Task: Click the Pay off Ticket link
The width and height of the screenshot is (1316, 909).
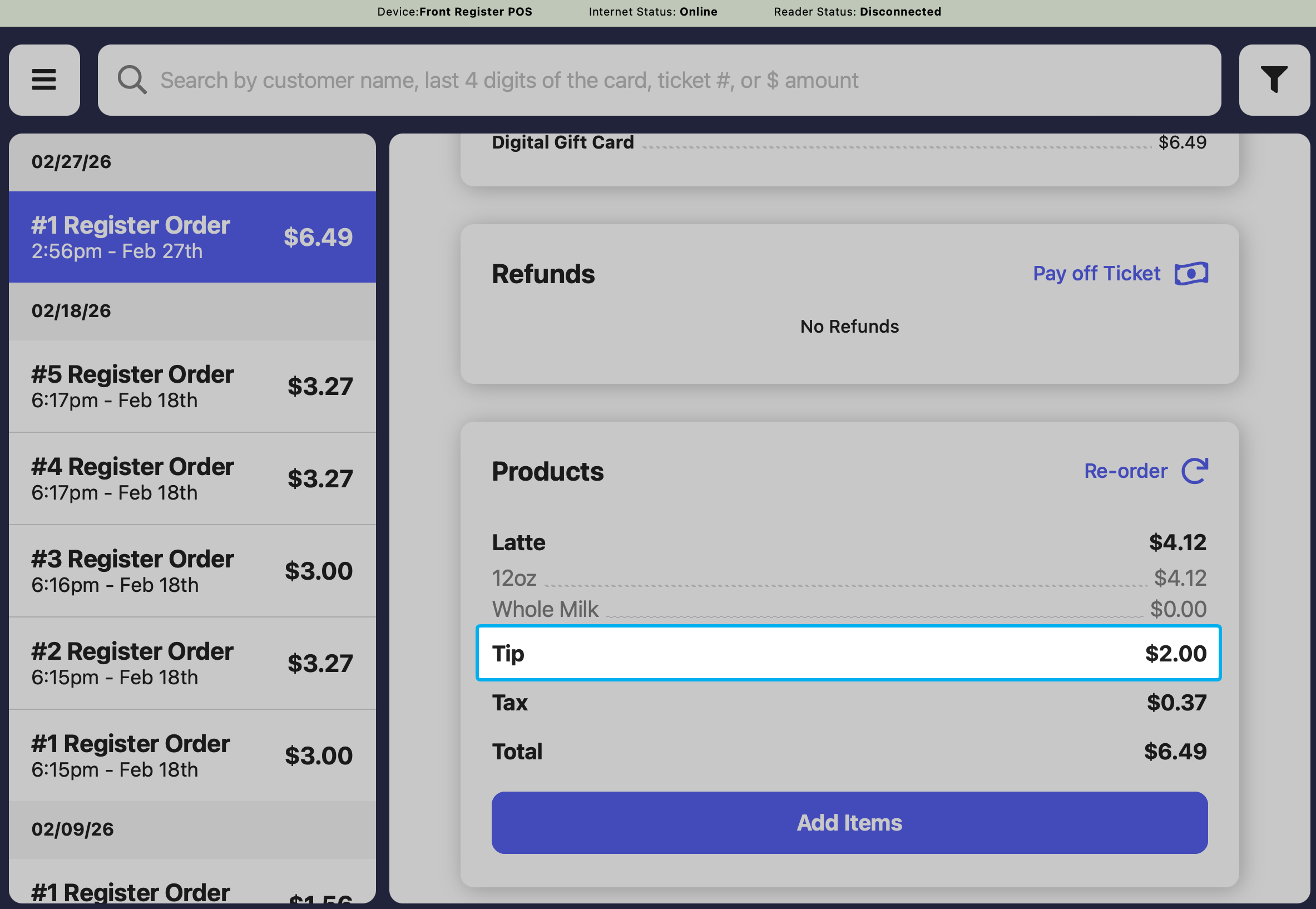Action: point(1096,274)
